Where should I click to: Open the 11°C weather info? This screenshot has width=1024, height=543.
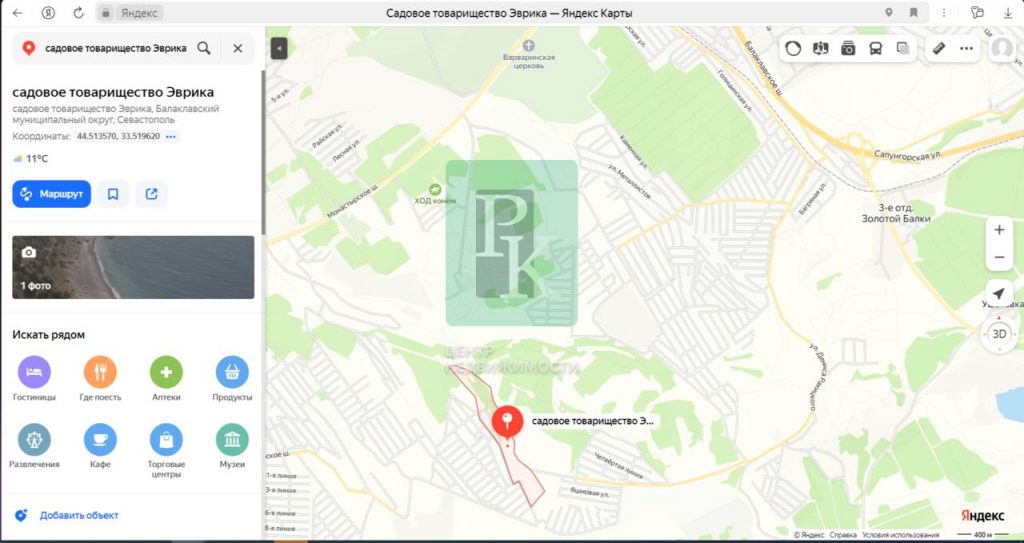coord(31,159)
